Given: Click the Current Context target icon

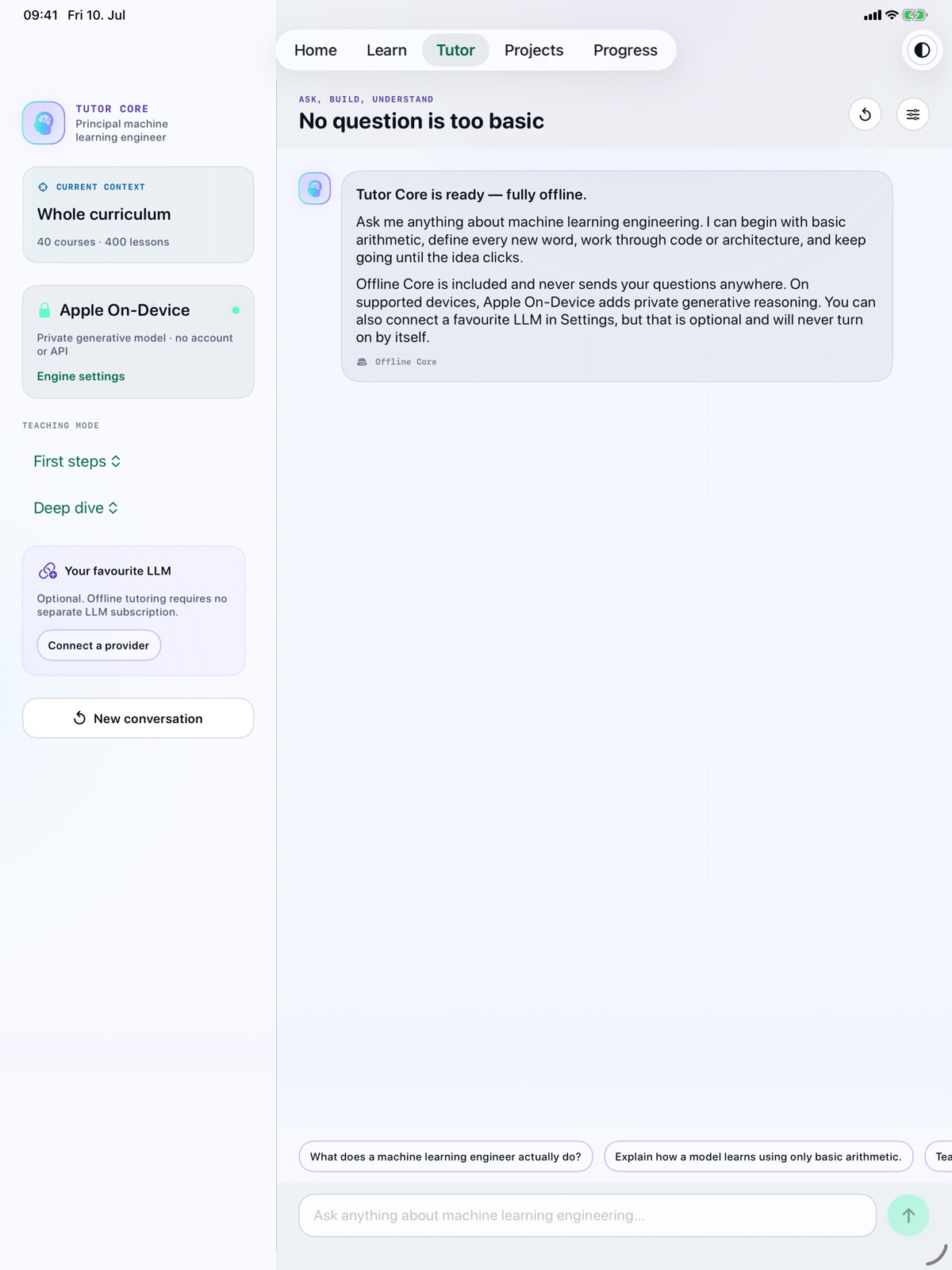Looking at the screenshot, I should tap(43, 187).
